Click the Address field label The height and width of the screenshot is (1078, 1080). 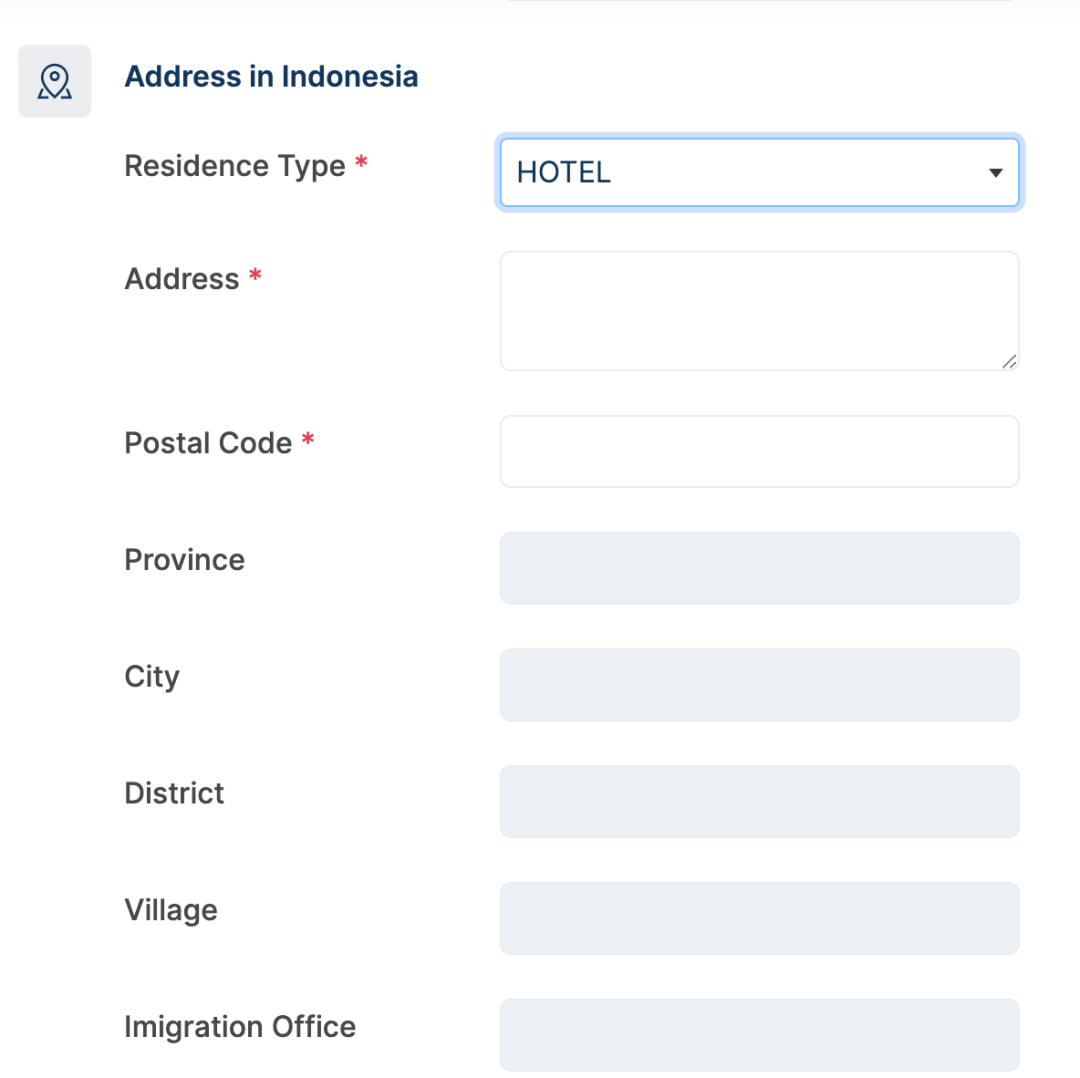pyautogui.click(x=181, y=279)
